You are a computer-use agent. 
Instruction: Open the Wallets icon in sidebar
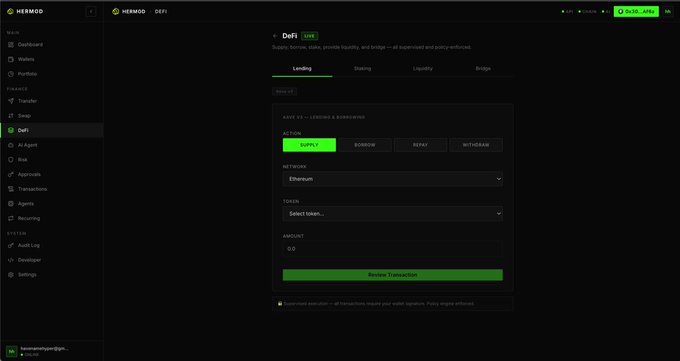(11, 59)
